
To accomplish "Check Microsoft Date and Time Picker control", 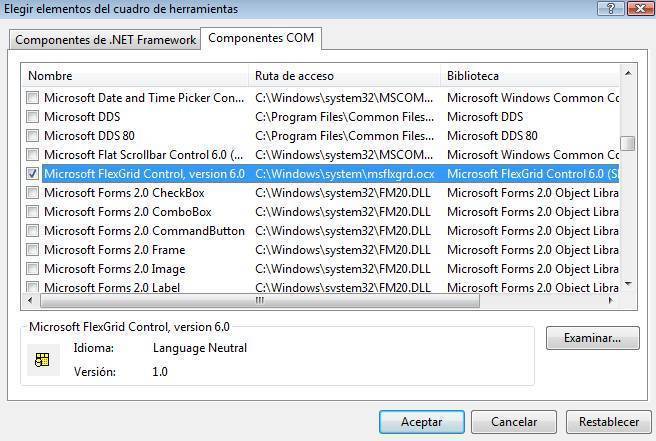I will pos(33,98).
